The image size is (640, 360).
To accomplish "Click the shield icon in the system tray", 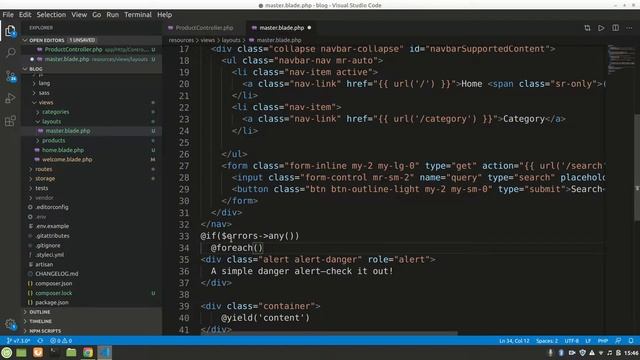I will coord(582,353).
